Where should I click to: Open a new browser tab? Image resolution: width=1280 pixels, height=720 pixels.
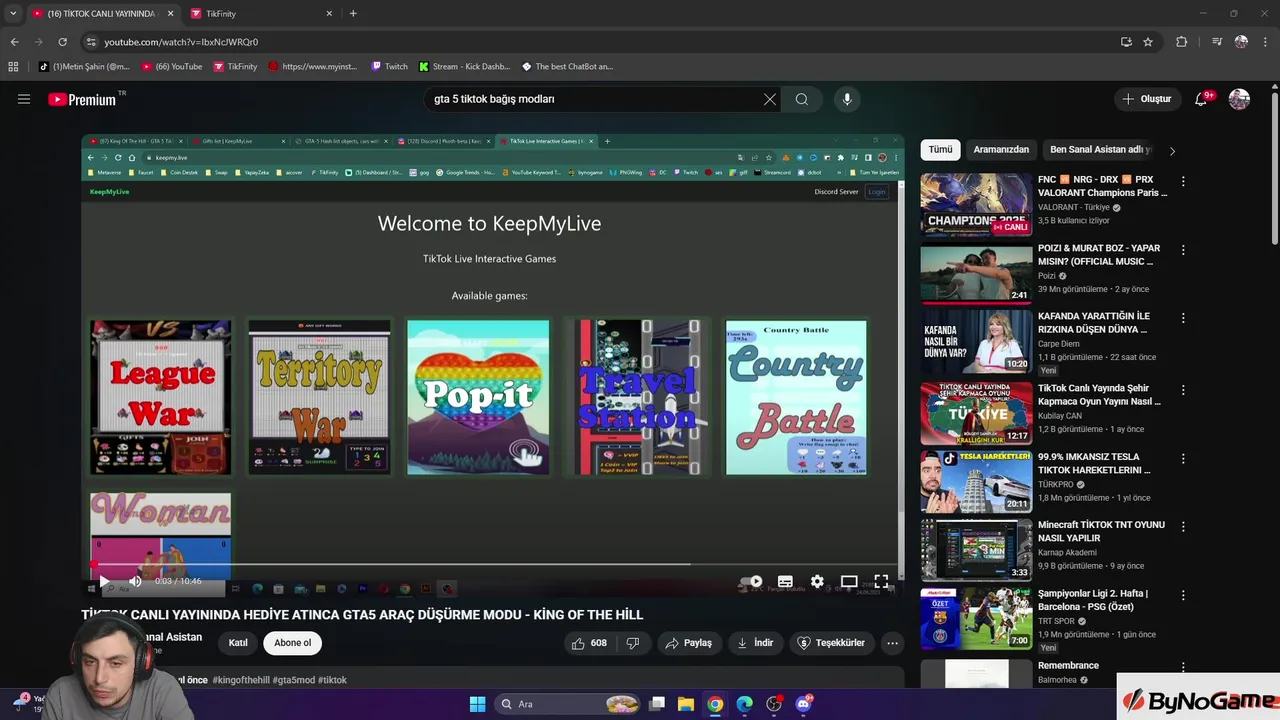pyautogui.click(x=353, y=14)
